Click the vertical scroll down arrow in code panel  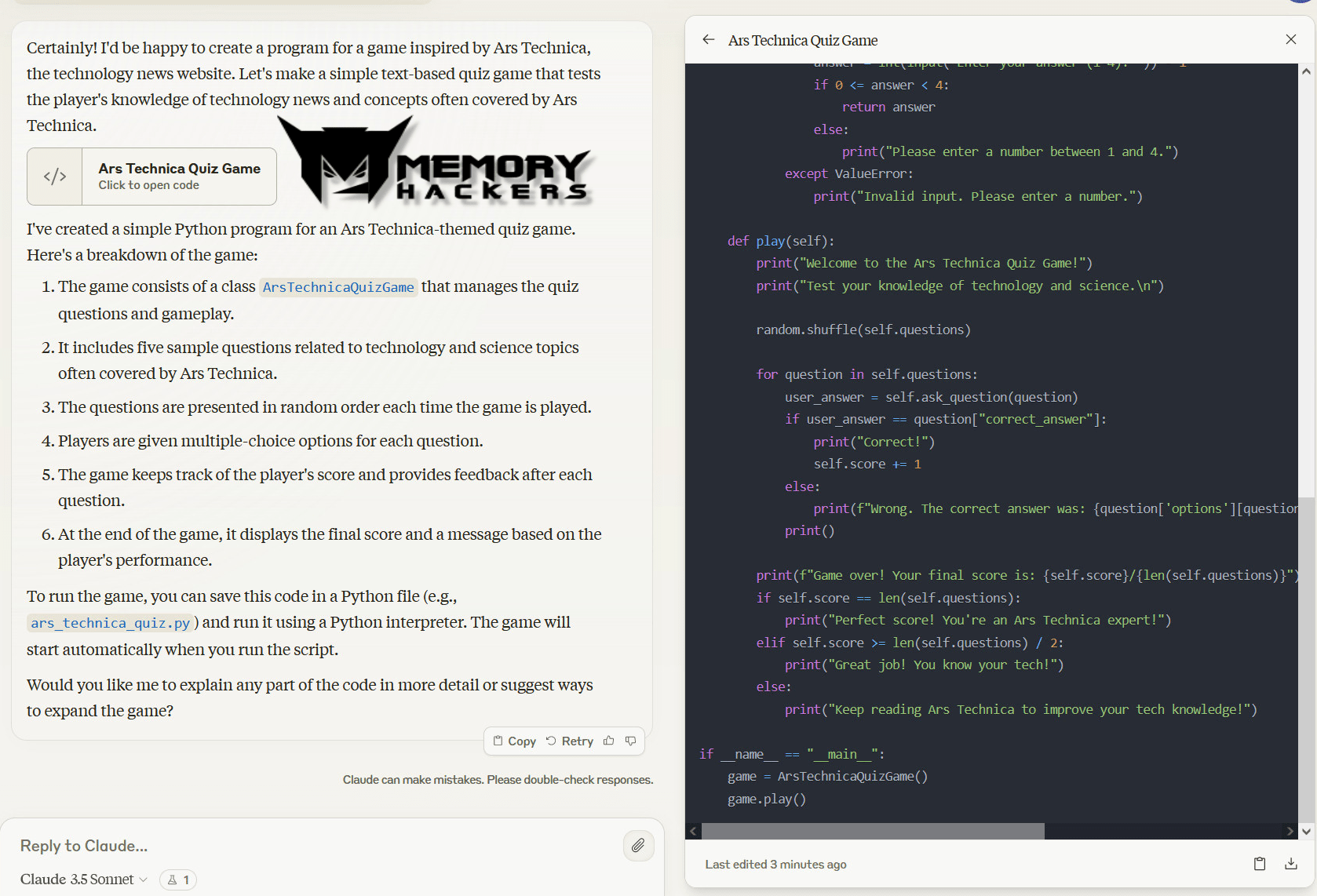click(x=1306, y=831)
